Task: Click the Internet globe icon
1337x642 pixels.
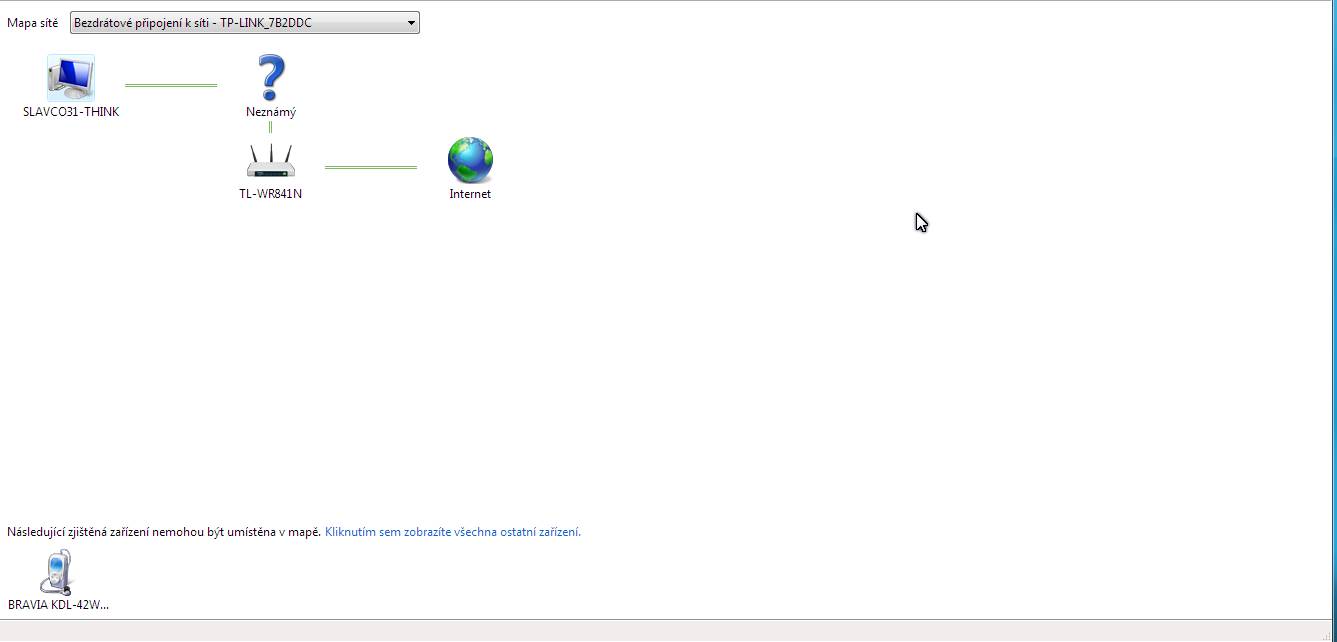Action: [470, 160]
